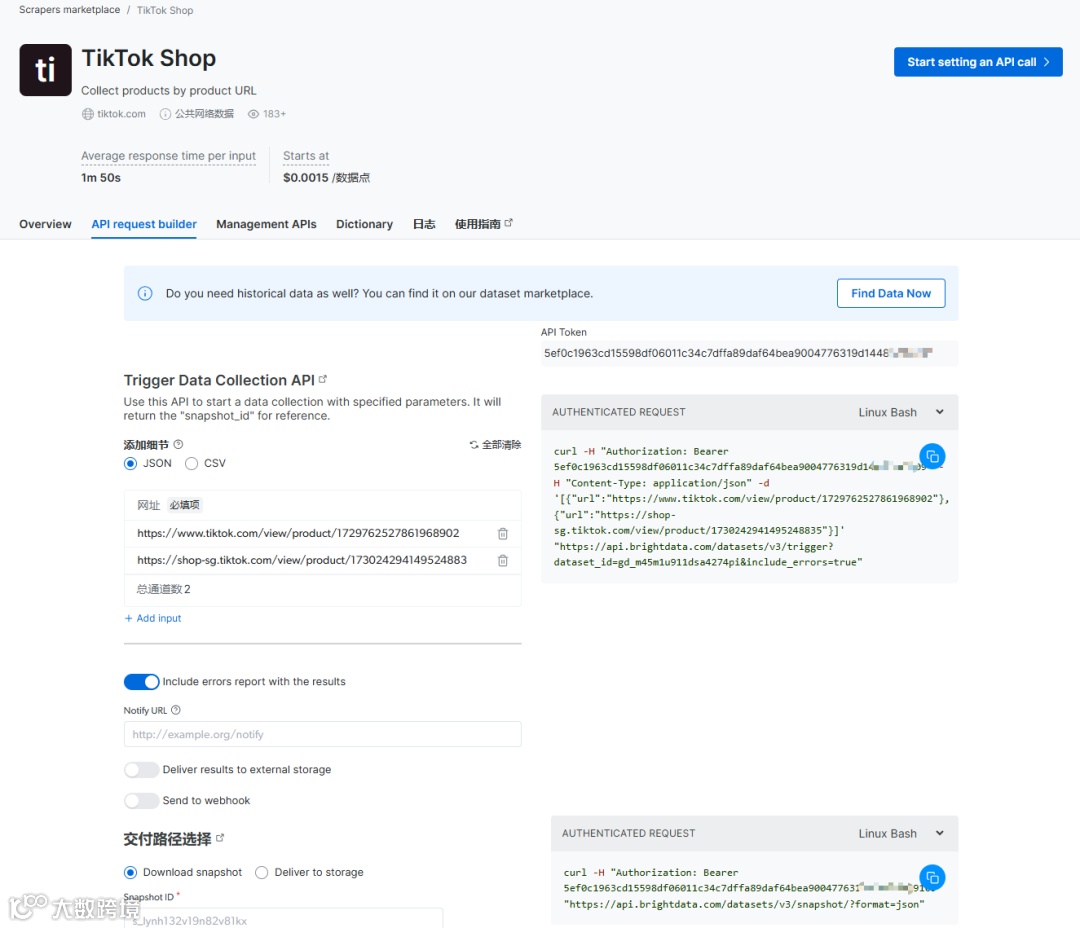The height and width of the screenshot is (928, 1080).
Task: Delete the www.tiktok.com product URL row
Action: (x=503, y=534)
